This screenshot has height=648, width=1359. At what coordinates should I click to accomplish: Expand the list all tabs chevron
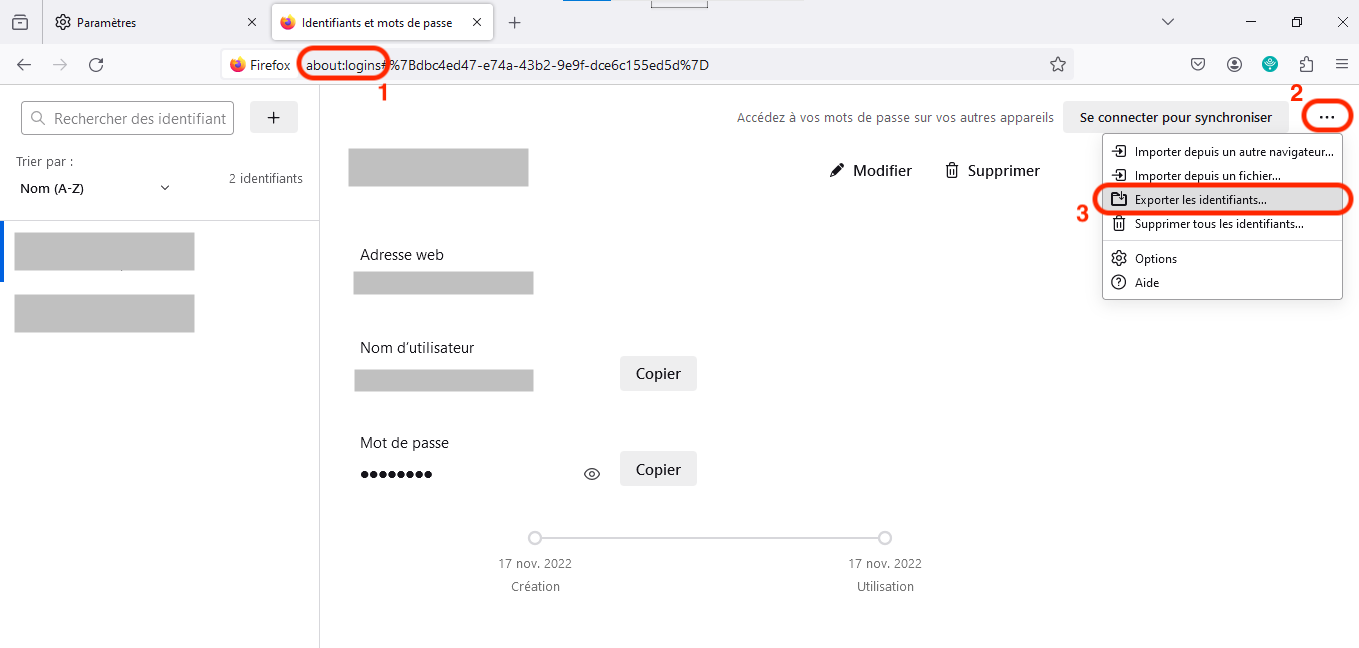(1167, 22)
